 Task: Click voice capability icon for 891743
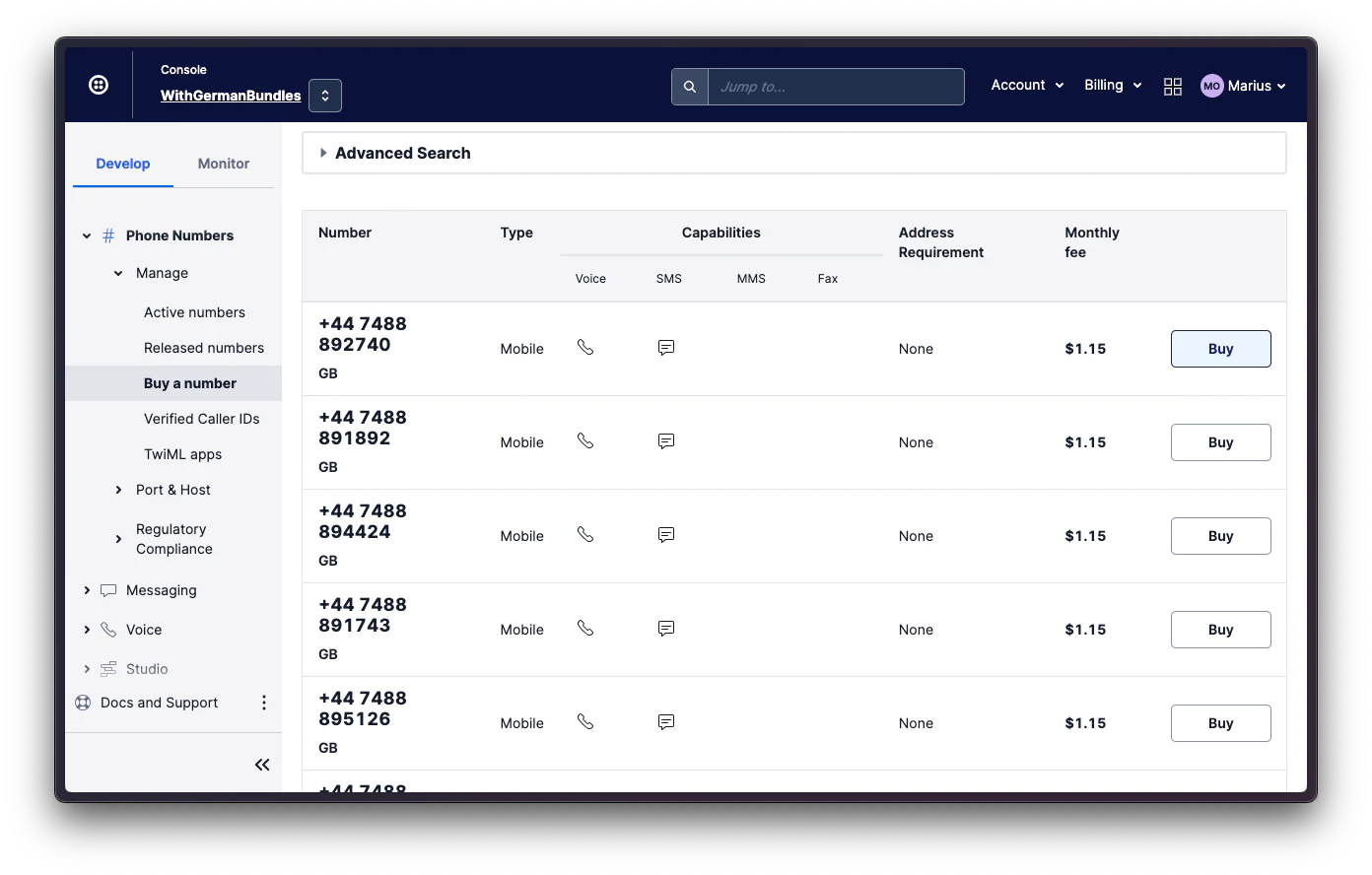(x=585, y=628)
